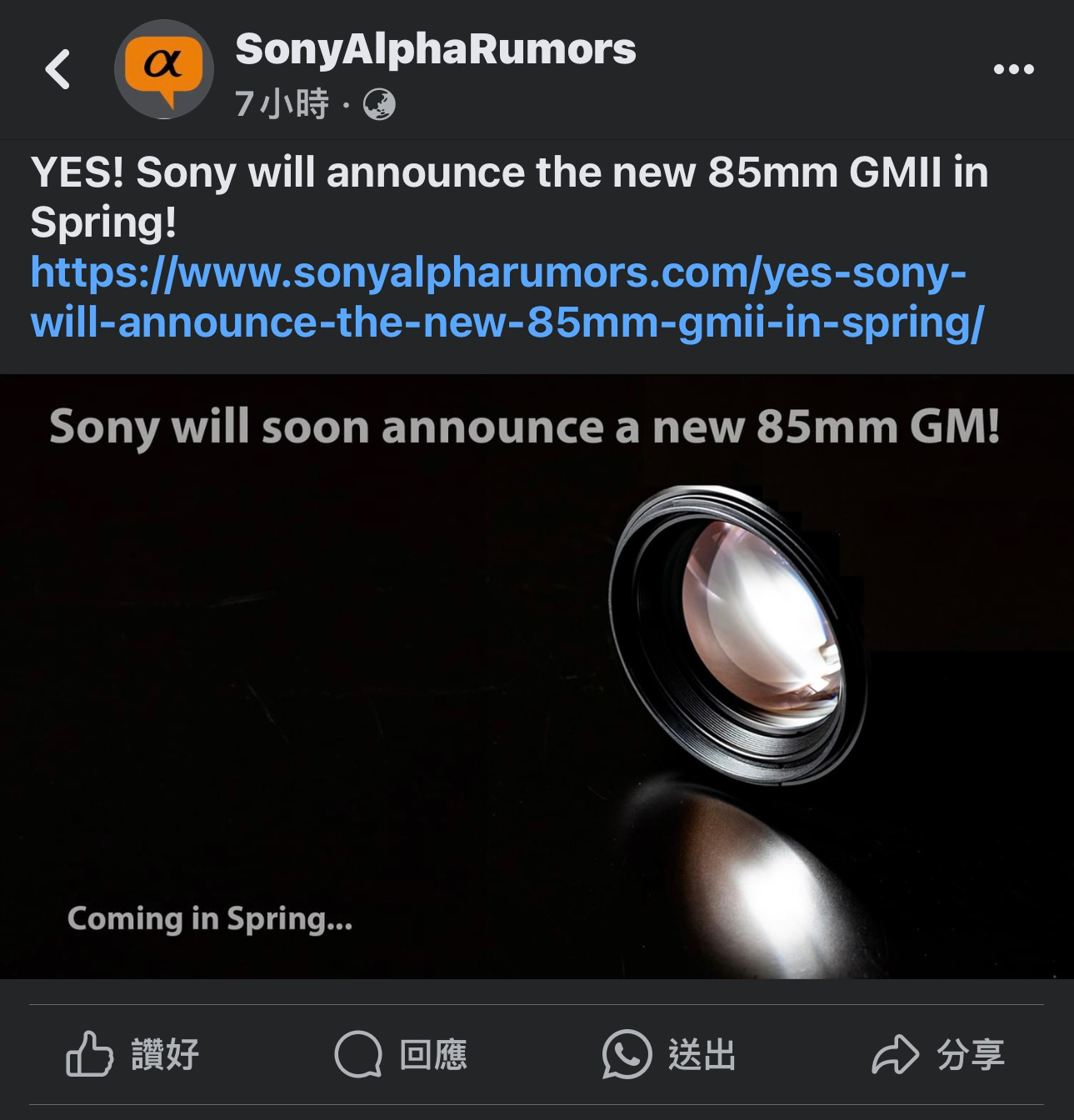Tap the globe public privacy icon

point(379,104)
